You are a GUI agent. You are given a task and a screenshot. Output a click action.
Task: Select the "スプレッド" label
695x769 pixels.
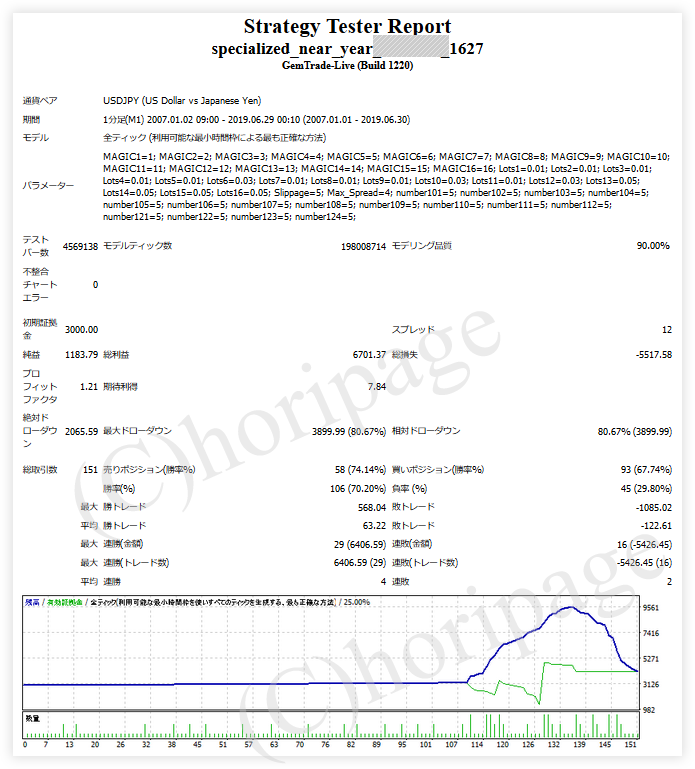(x=413, y=330)
